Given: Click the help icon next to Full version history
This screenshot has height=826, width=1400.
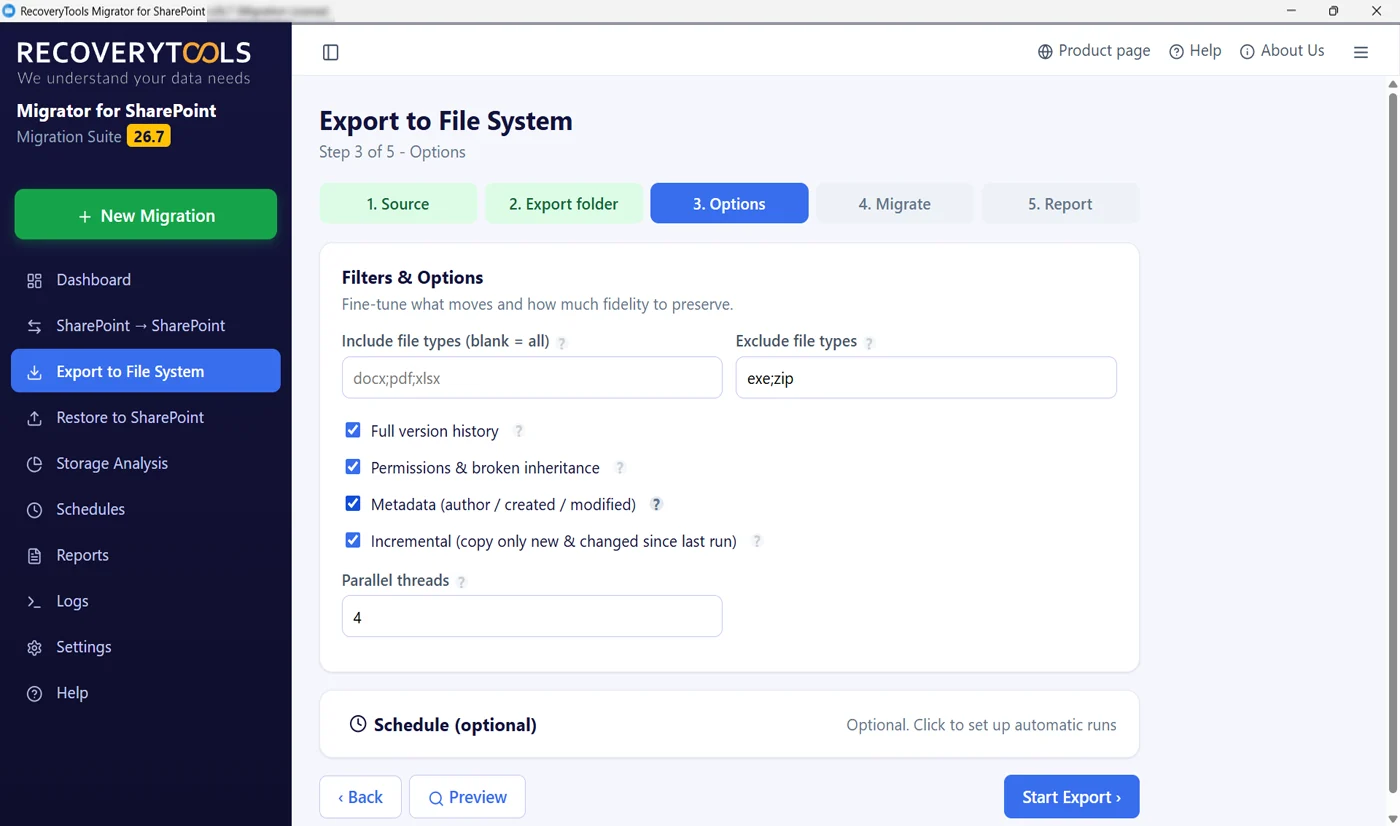Looking at the screenshot, I should tap(519, 431).
